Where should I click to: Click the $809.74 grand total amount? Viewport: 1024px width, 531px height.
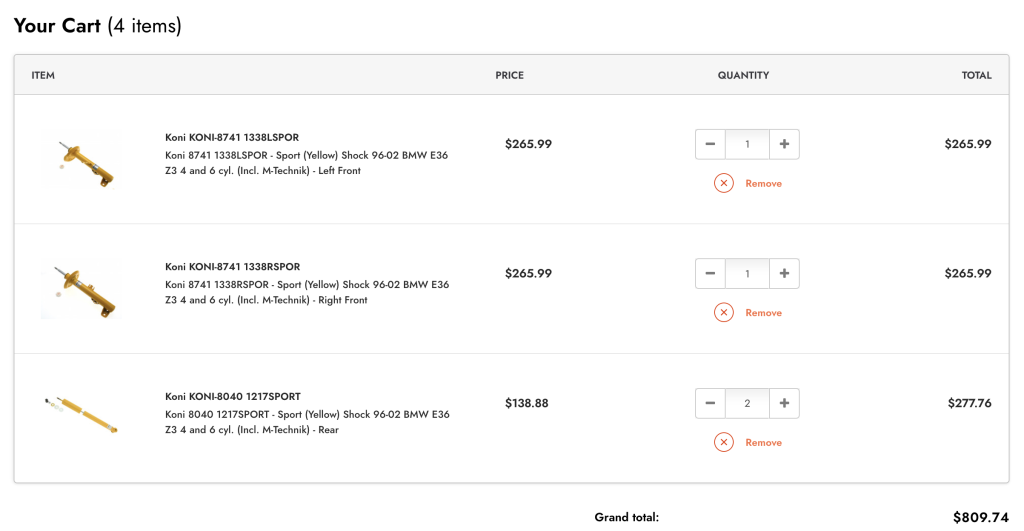click(981, 517)
